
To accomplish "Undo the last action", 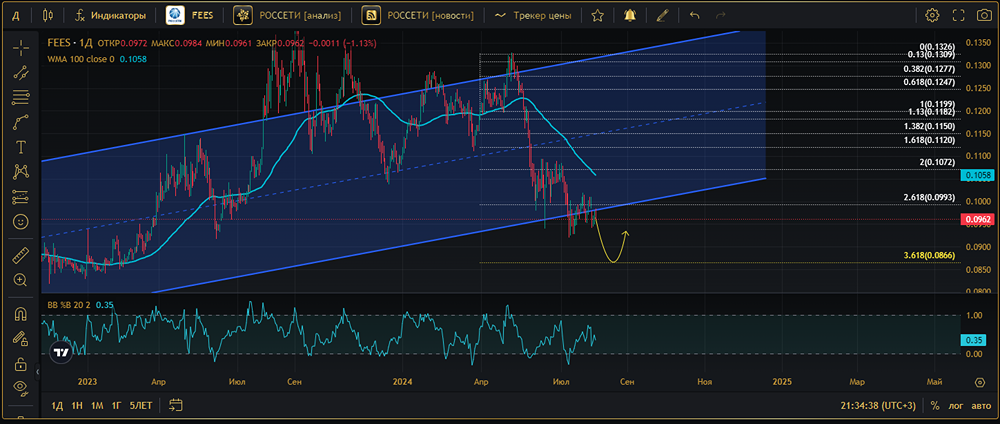I will pyautogui.click(x=695, y=15).
